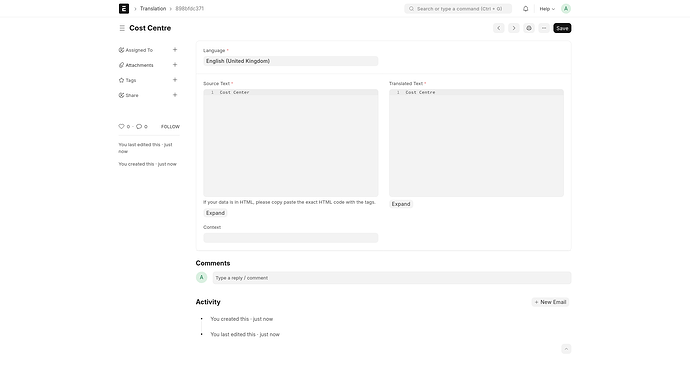Add an Assigned To user
This screenshot has width=690, height=379.
click(x=175, y=50)
